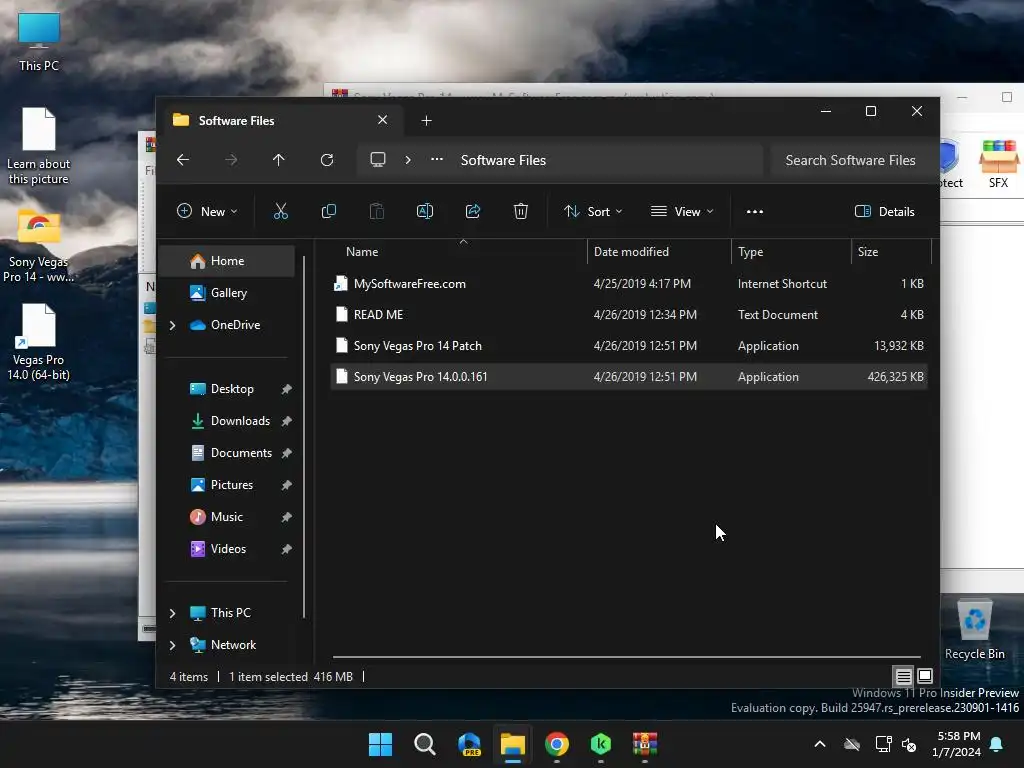Switch to details list view icon in status bar
Image resolution: width=1024 pixels, height=768 pixels.
[903, 677]
